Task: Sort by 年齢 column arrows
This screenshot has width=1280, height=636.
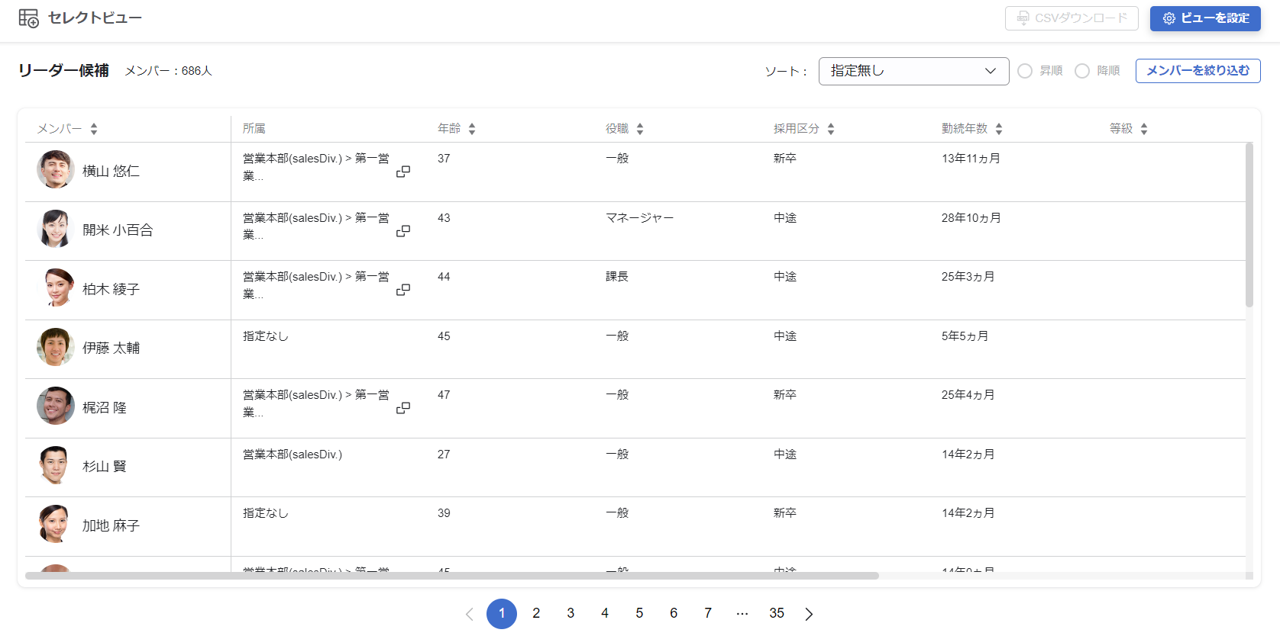Action: click(472, 129)
